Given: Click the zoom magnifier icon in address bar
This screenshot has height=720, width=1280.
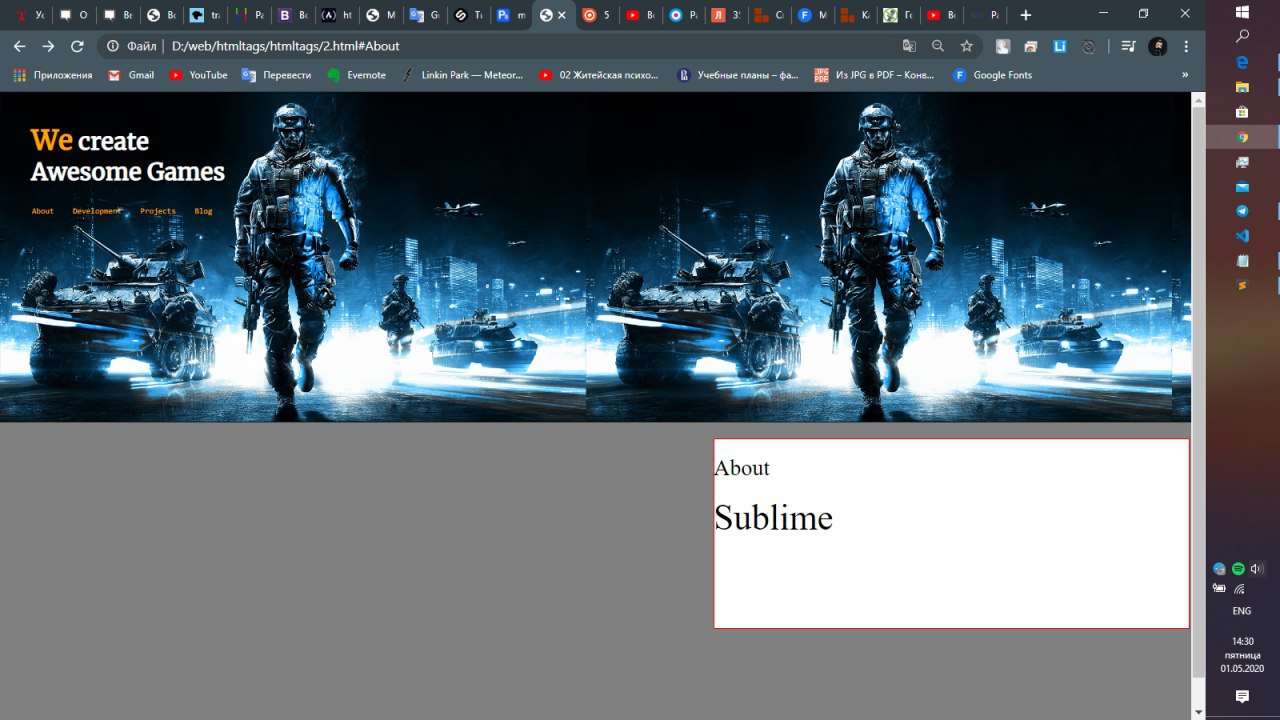Looking at the screenshot, I should [x=937, y=46].
